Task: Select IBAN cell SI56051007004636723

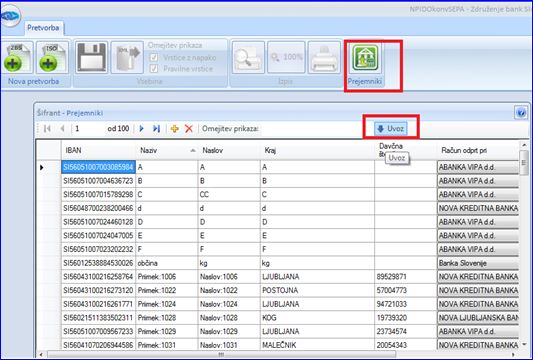Action: coord(98,181)
